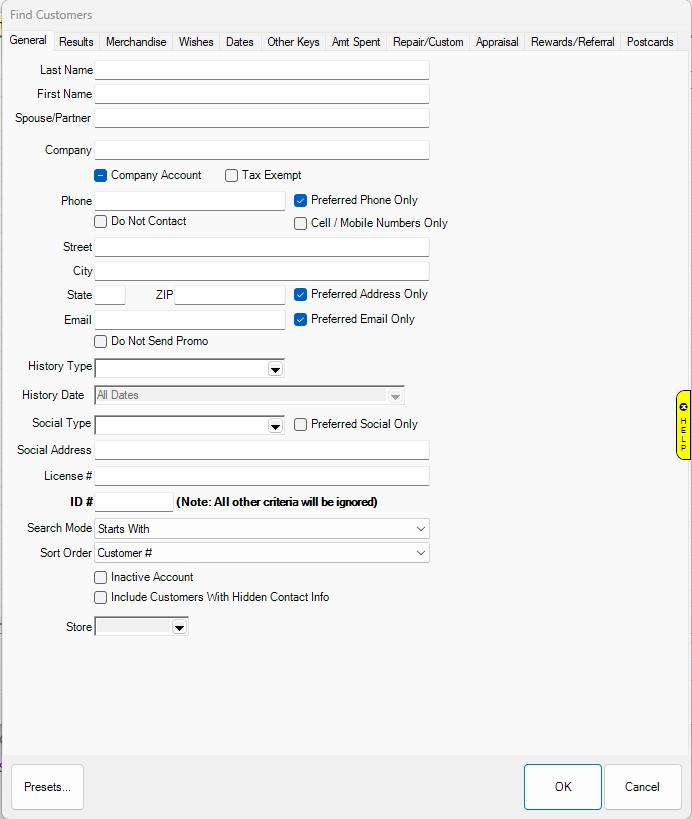Enable Inactive Account checkbox

click(101, 577)
